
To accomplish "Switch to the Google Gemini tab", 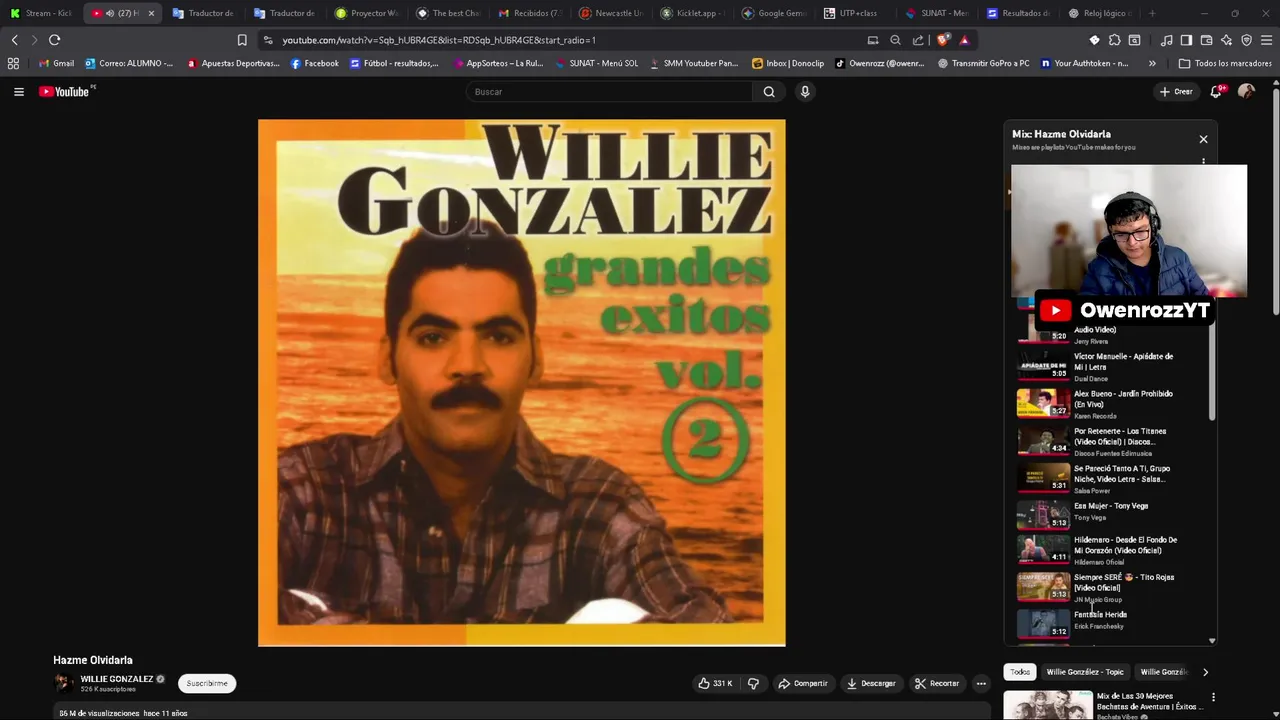I will click(774, 13).
